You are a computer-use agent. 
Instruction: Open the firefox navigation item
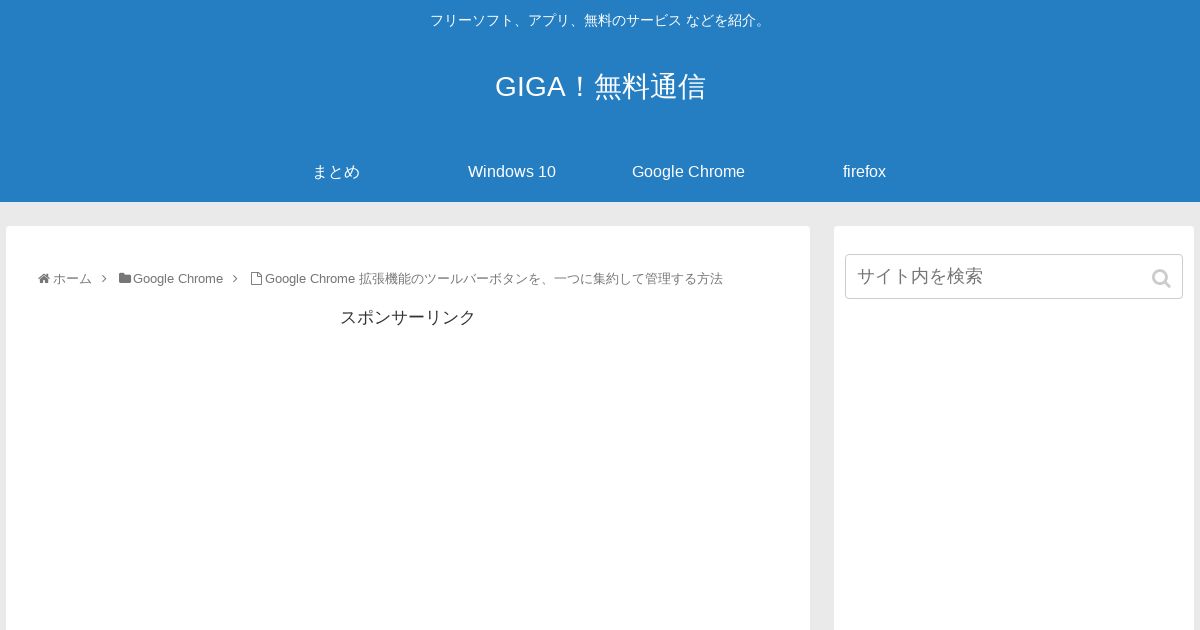864,172
